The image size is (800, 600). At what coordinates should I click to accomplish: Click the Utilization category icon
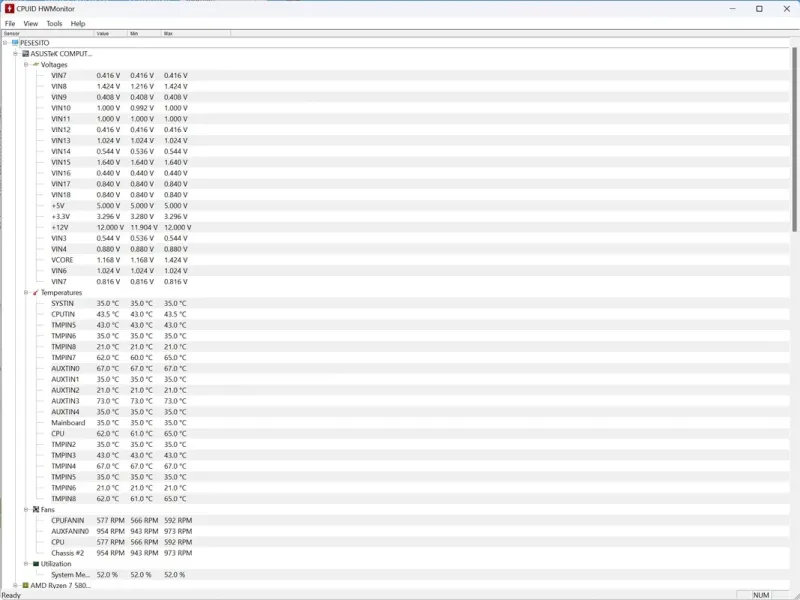[x=36, y=564]
